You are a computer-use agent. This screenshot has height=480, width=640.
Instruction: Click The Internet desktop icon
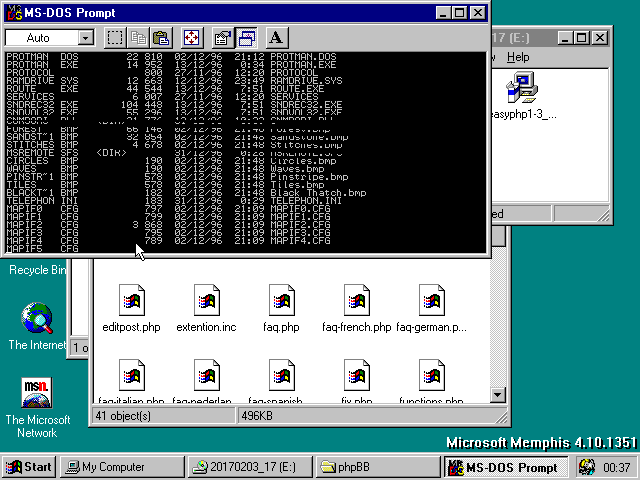(x=37, y=318)
